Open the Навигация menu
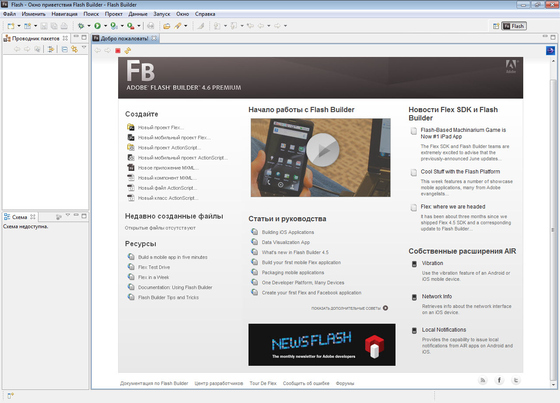The height and width of the screenshot is (403, 560). pyautogui.click(x=64, y=14)
